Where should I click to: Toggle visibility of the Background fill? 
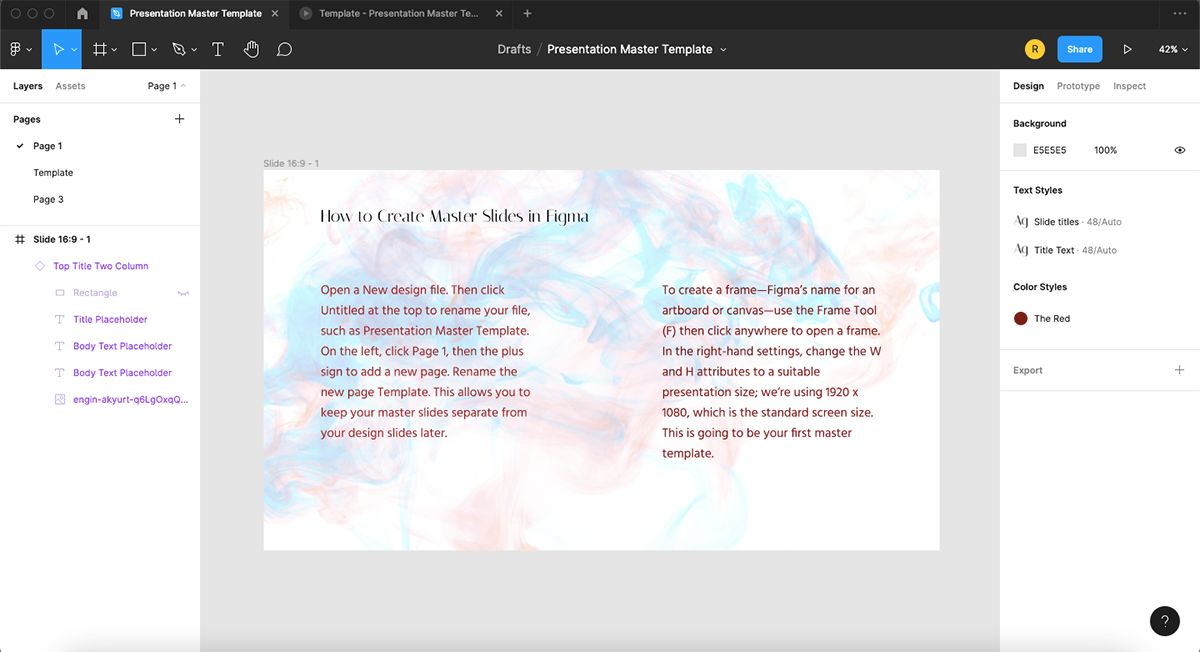(1179, 149)
